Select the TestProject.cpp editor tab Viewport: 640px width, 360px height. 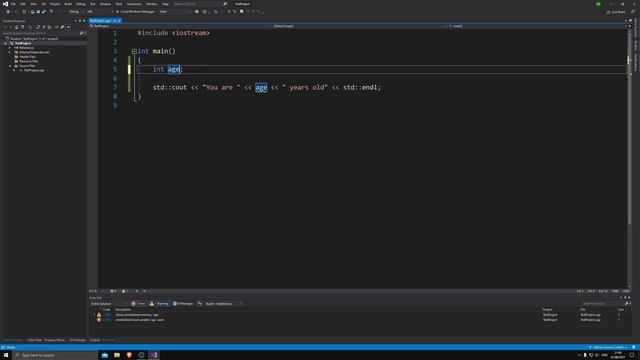[x=100, y=20]
